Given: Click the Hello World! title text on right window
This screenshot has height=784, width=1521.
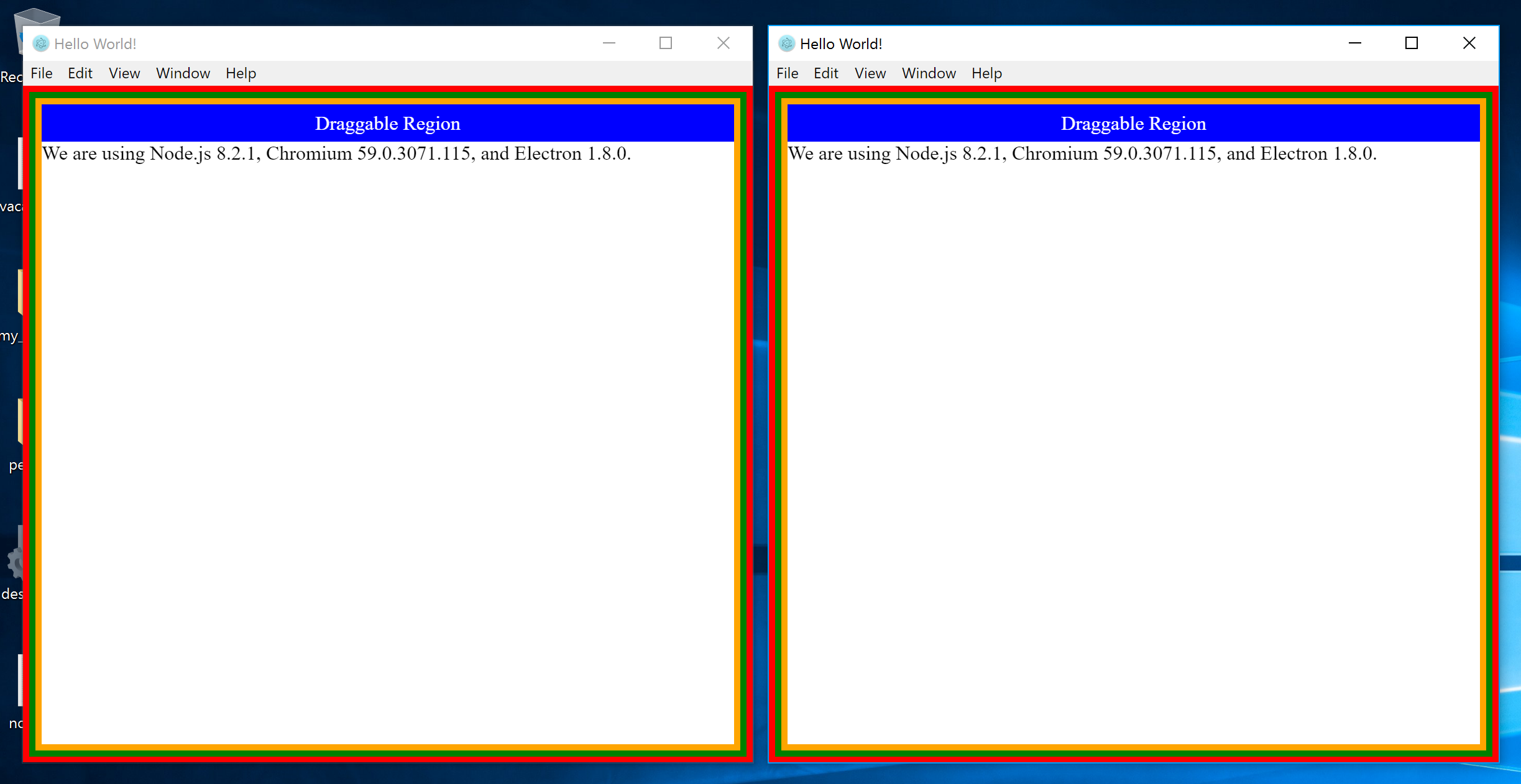Looking at the screenshot, I should (841, 43).
